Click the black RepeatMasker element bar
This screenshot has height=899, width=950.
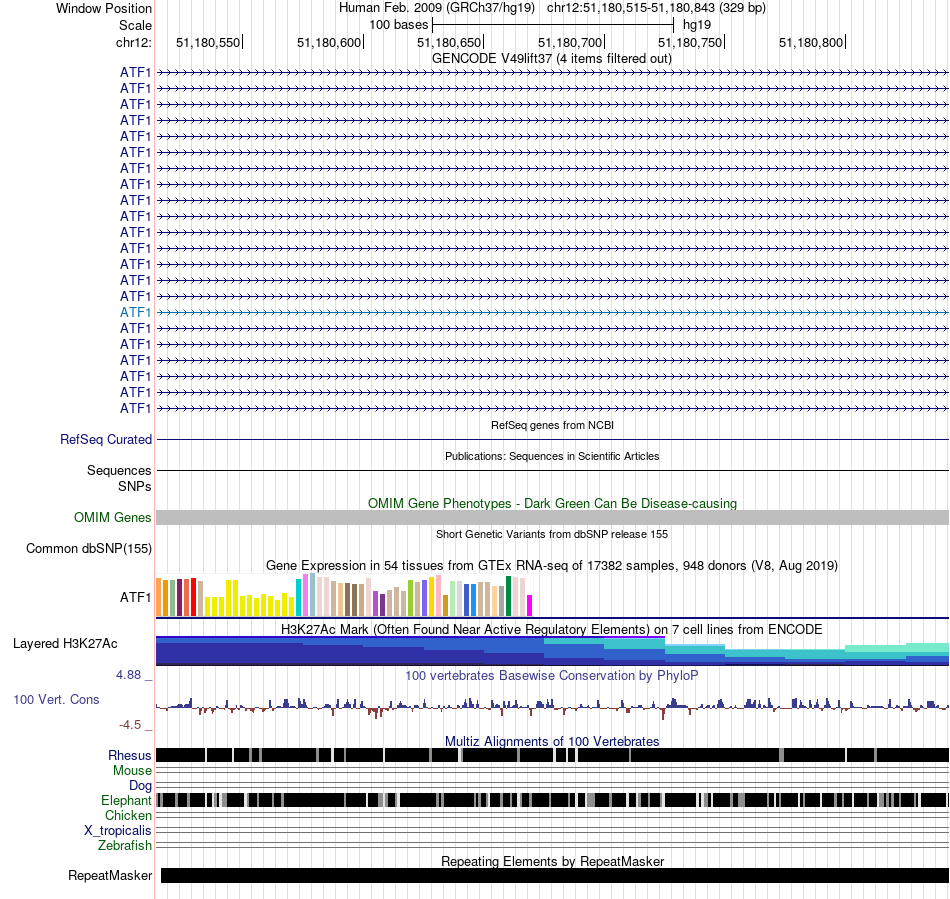tap(555, 875)
